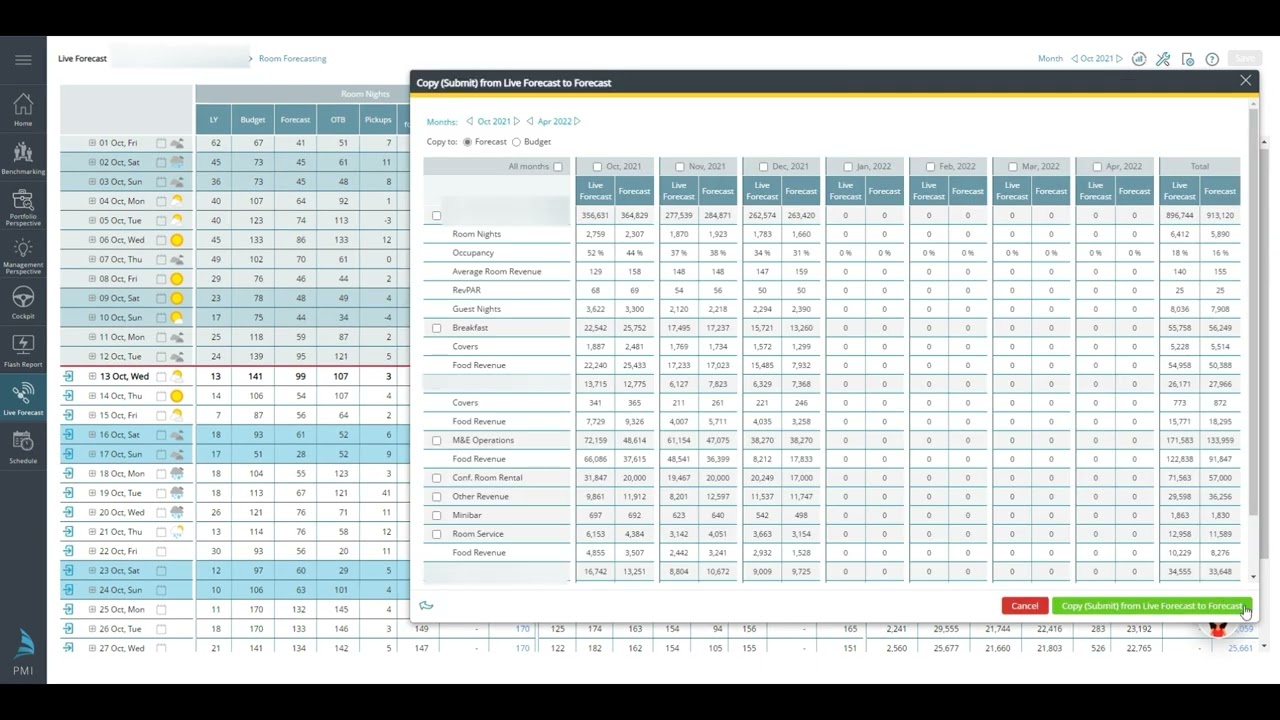1280x720 pixels.
Task: Expand the 13 Oct, Wed row
Action: tap(92, 377)
